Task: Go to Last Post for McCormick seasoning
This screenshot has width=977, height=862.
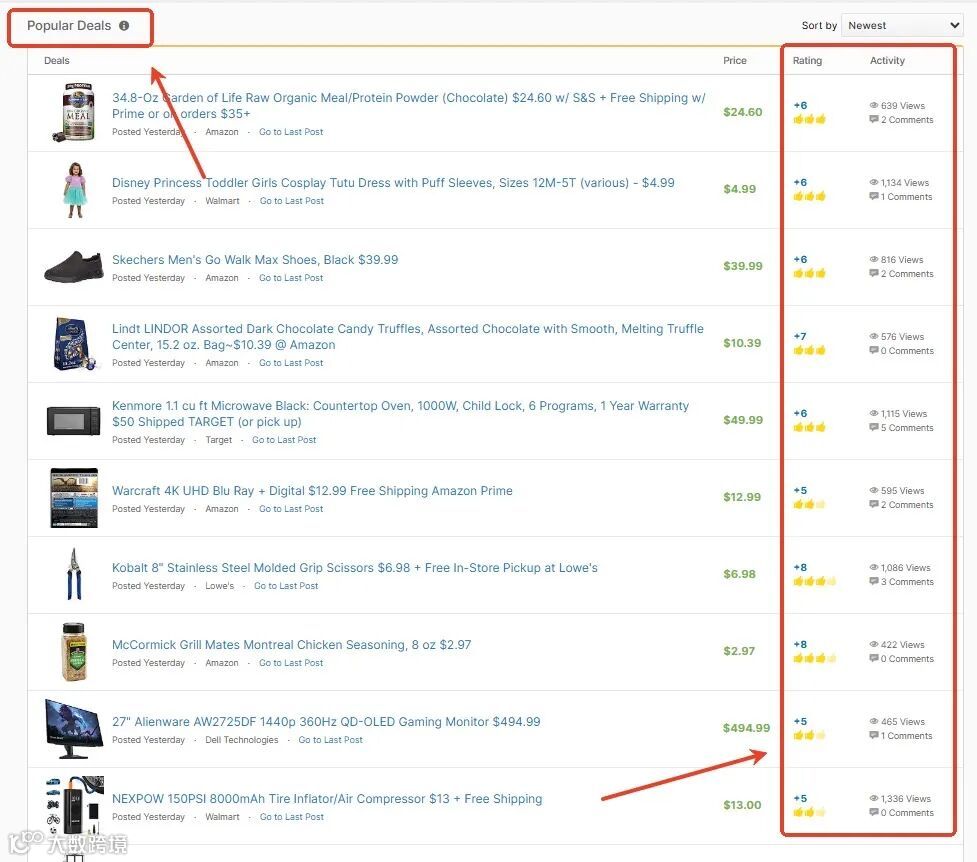Action: pyautogui.click(x=291, y=663)
